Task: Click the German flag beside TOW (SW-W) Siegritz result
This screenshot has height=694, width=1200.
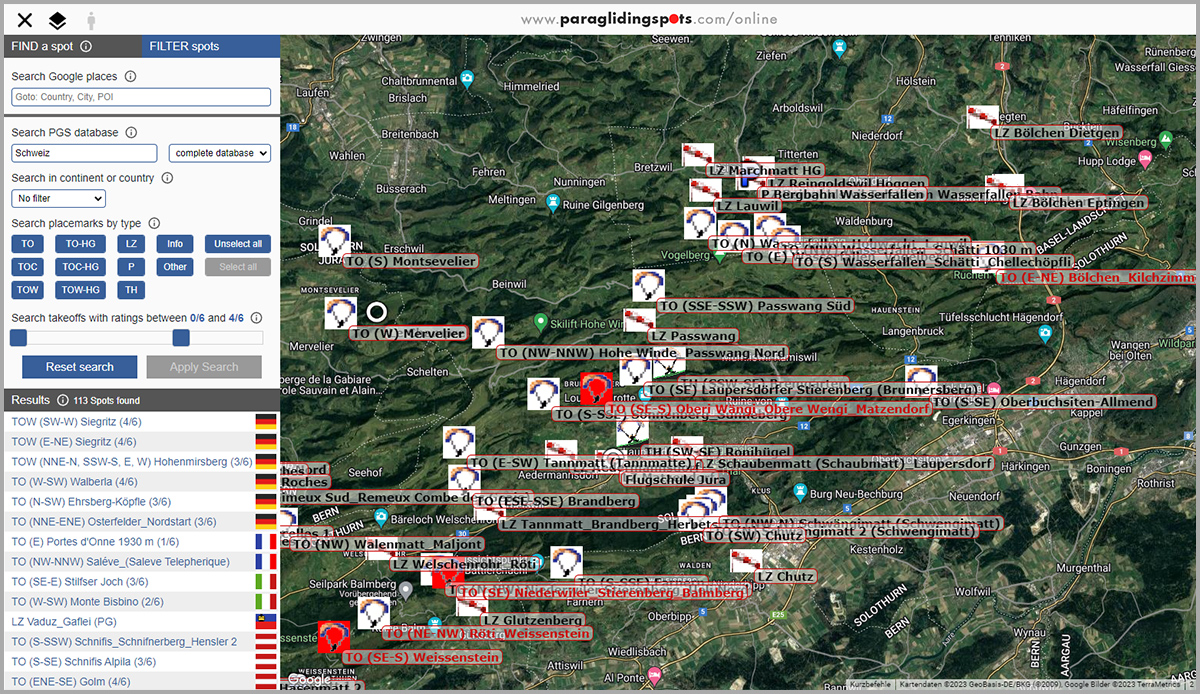Action: coord(264,421)
